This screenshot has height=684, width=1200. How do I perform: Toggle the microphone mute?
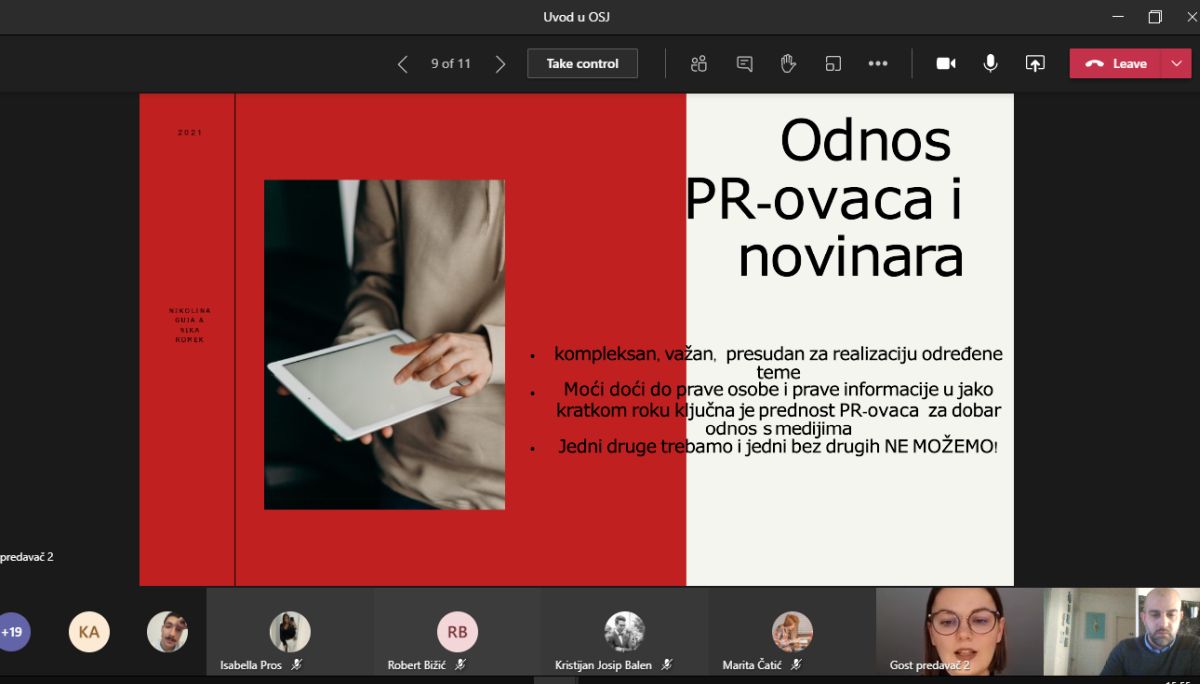coord(990,64)
